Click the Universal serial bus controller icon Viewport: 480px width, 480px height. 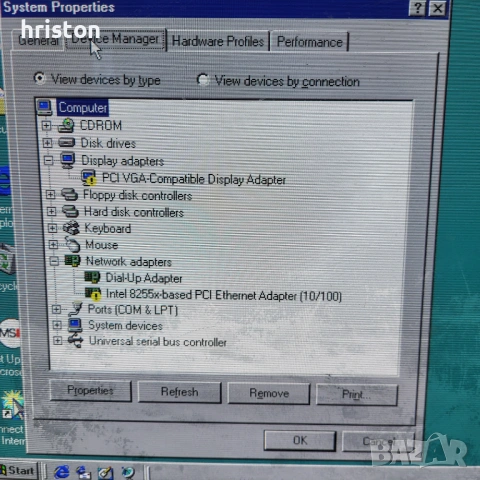[75, 341]
